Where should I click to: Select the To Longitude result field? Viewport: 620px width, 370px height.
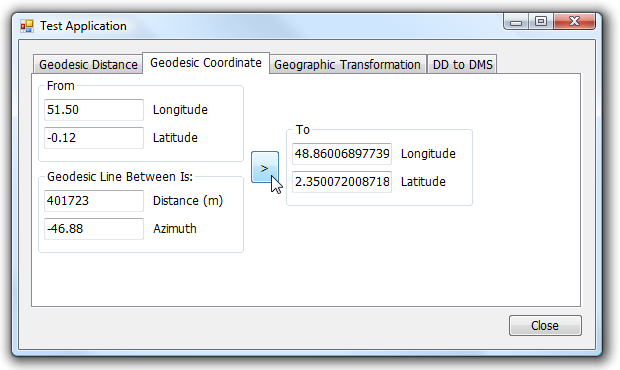(x=342, y=154)
